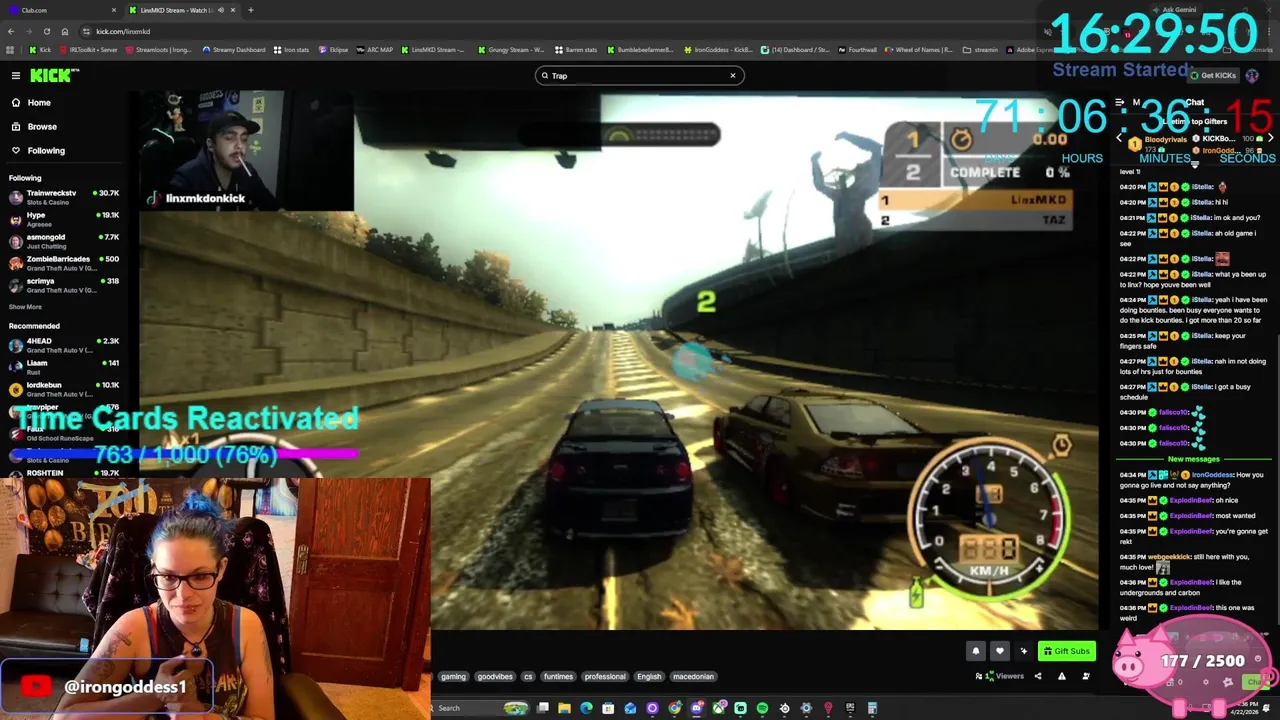Open Home in the sidebar
The image size is (1280, 720).
coord(39,102)
